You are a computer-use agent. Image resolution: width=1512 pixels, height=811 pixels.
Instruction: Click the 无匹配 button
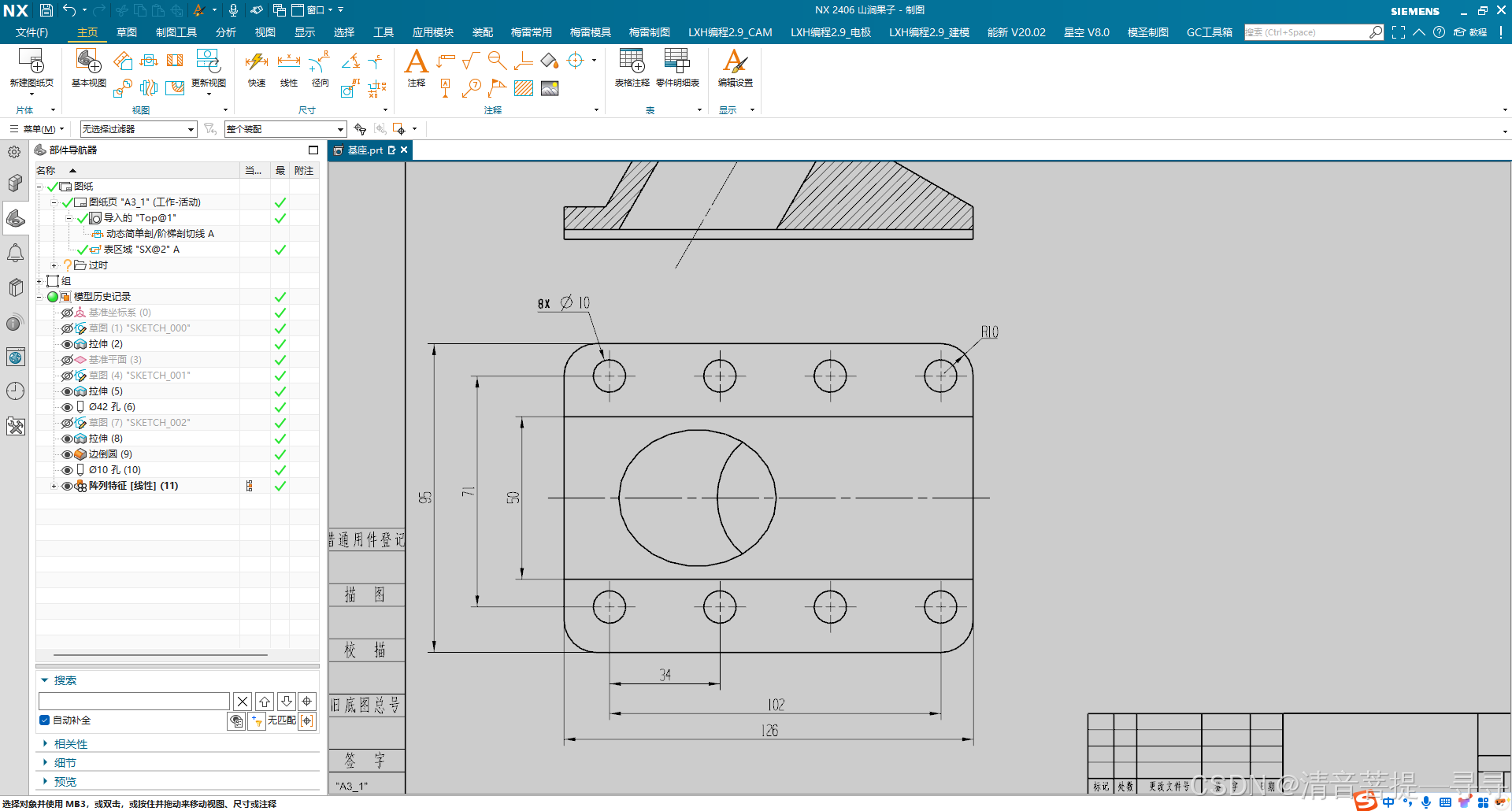281,720
